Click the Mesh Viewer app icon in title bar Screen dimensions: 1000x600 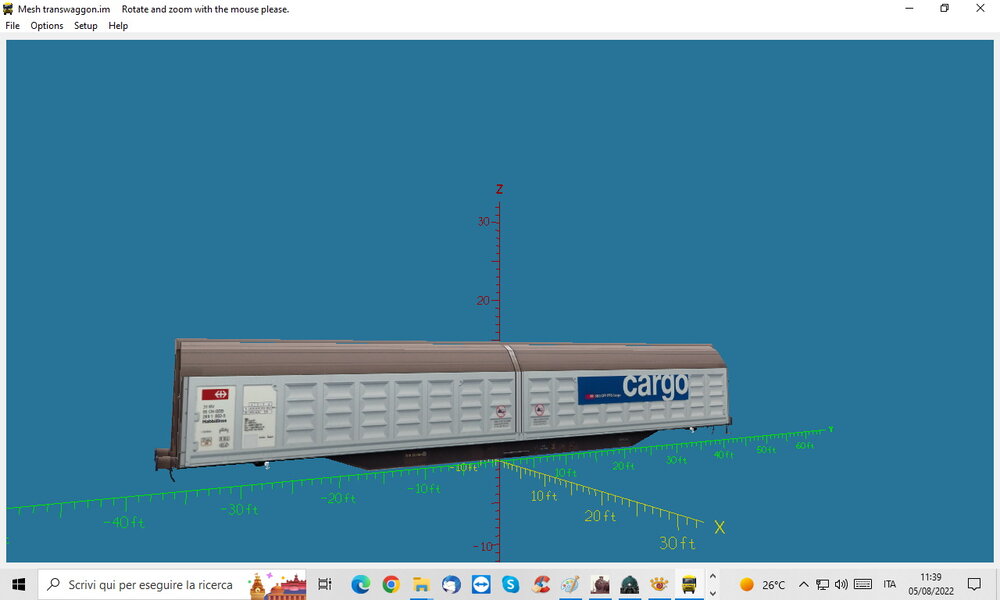[8, 9]
